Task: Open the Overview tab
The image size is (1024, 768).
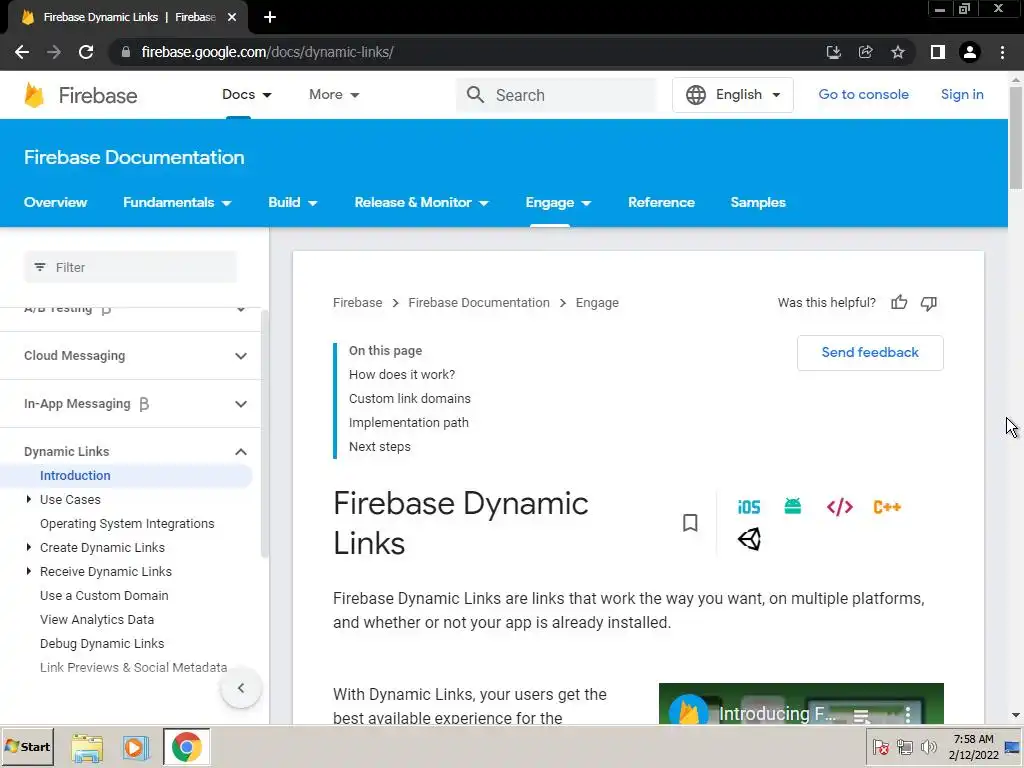Action: pyautogui.click(x=56, y=202)
